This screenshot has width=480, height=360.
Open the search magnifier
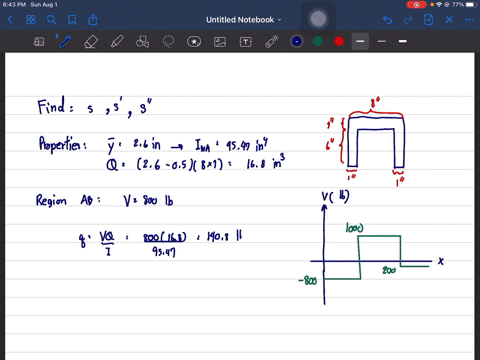(x=51, y=20)
